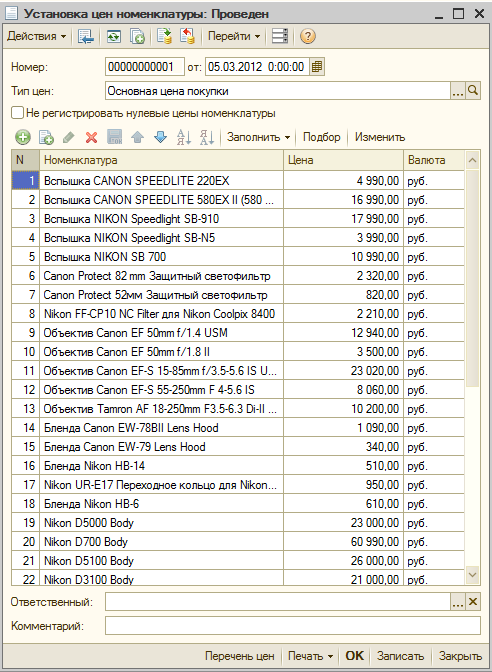This screenshot has width=492, height=672.
Task: Click price cell 16 990,00
Action: pyautogui.click(x=343, y=200)
